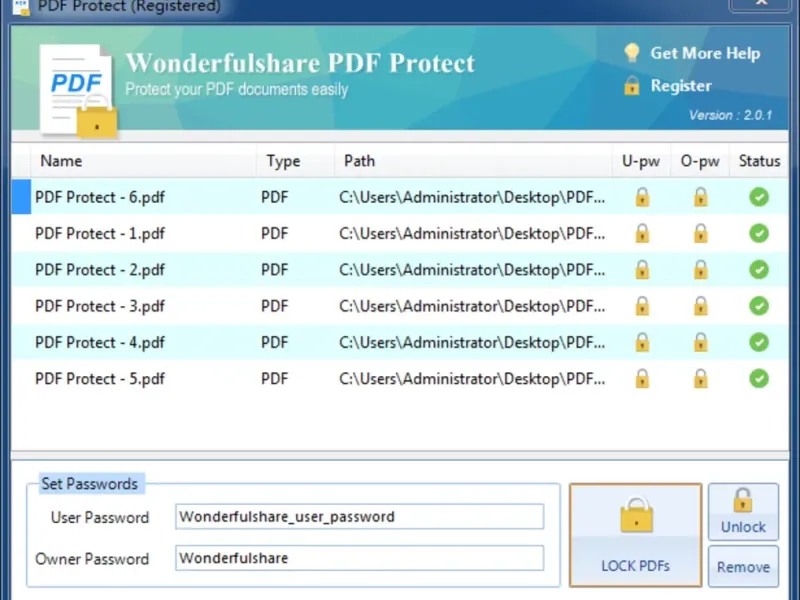Click the Type column header
Screen dimensions: 800x600
coord(295,161)
